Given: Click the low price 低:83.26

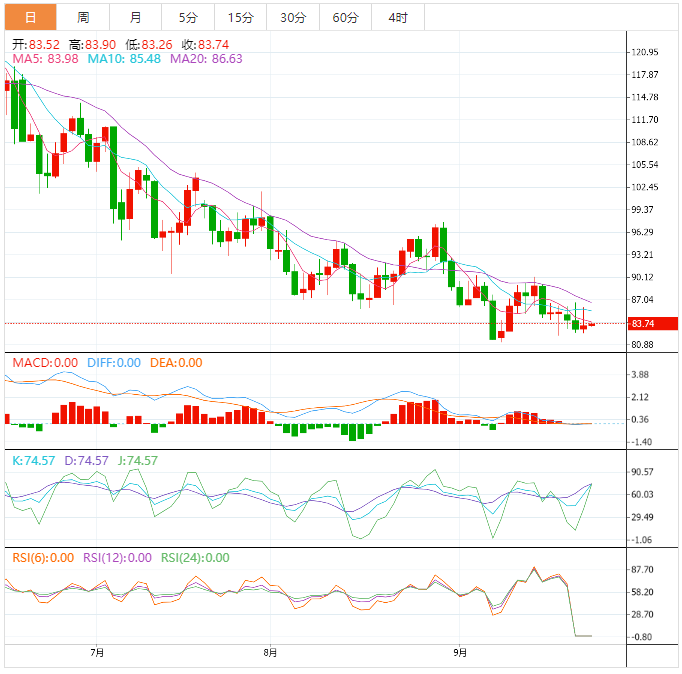Looking at the screenshot, I should click(149, 44).
